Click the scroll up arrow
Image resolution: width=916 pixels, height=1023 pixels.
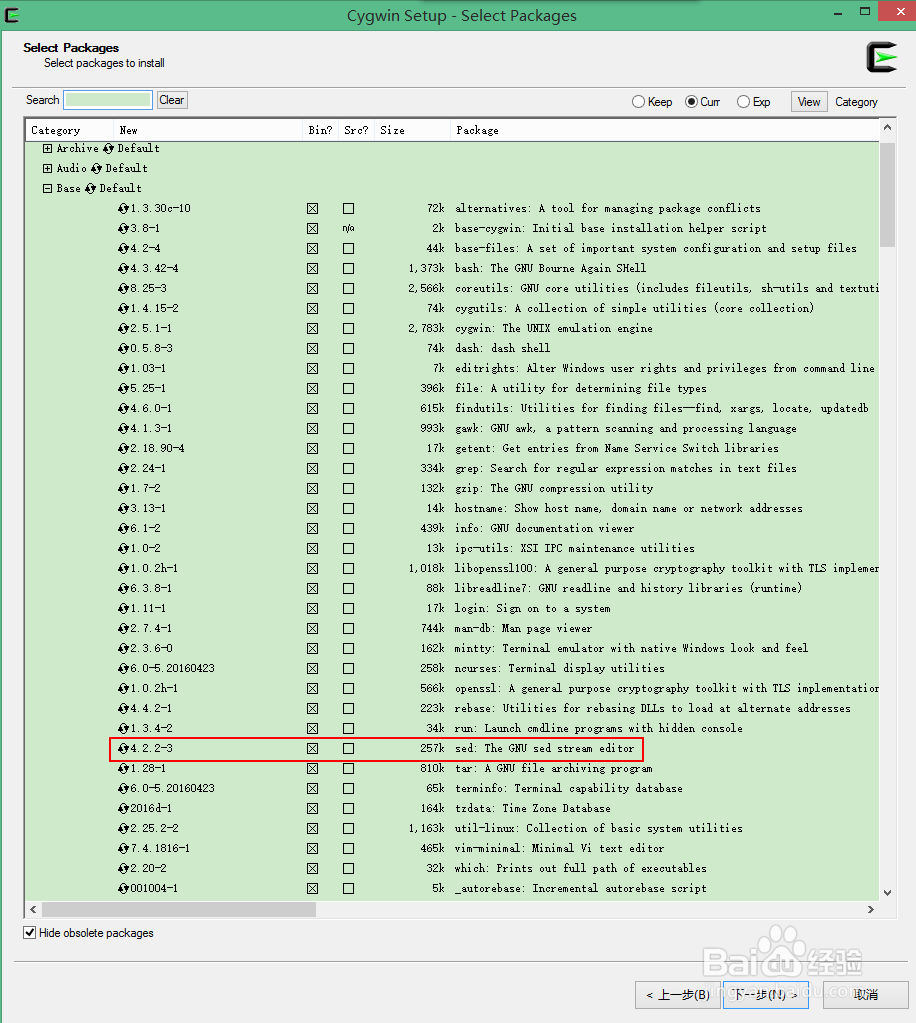point(887,128)
